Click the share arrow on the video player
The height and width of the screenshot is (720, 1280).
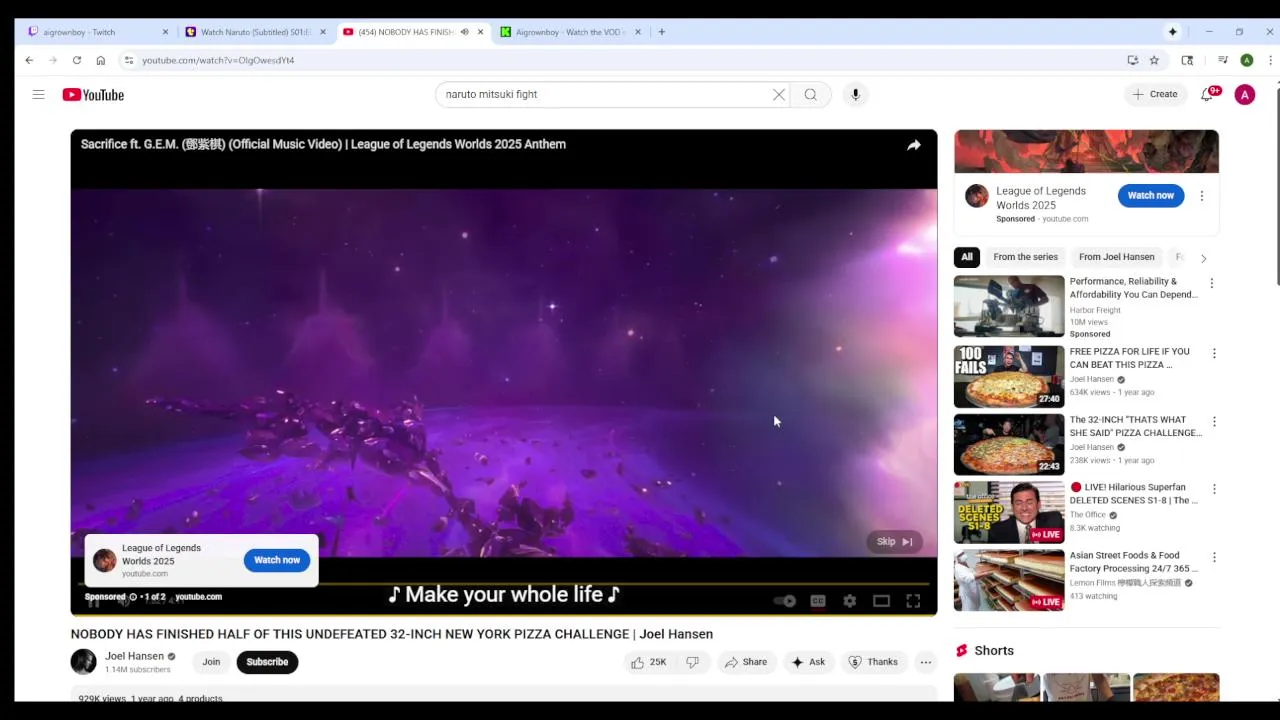pyautogui.click(x=913, y=145)
